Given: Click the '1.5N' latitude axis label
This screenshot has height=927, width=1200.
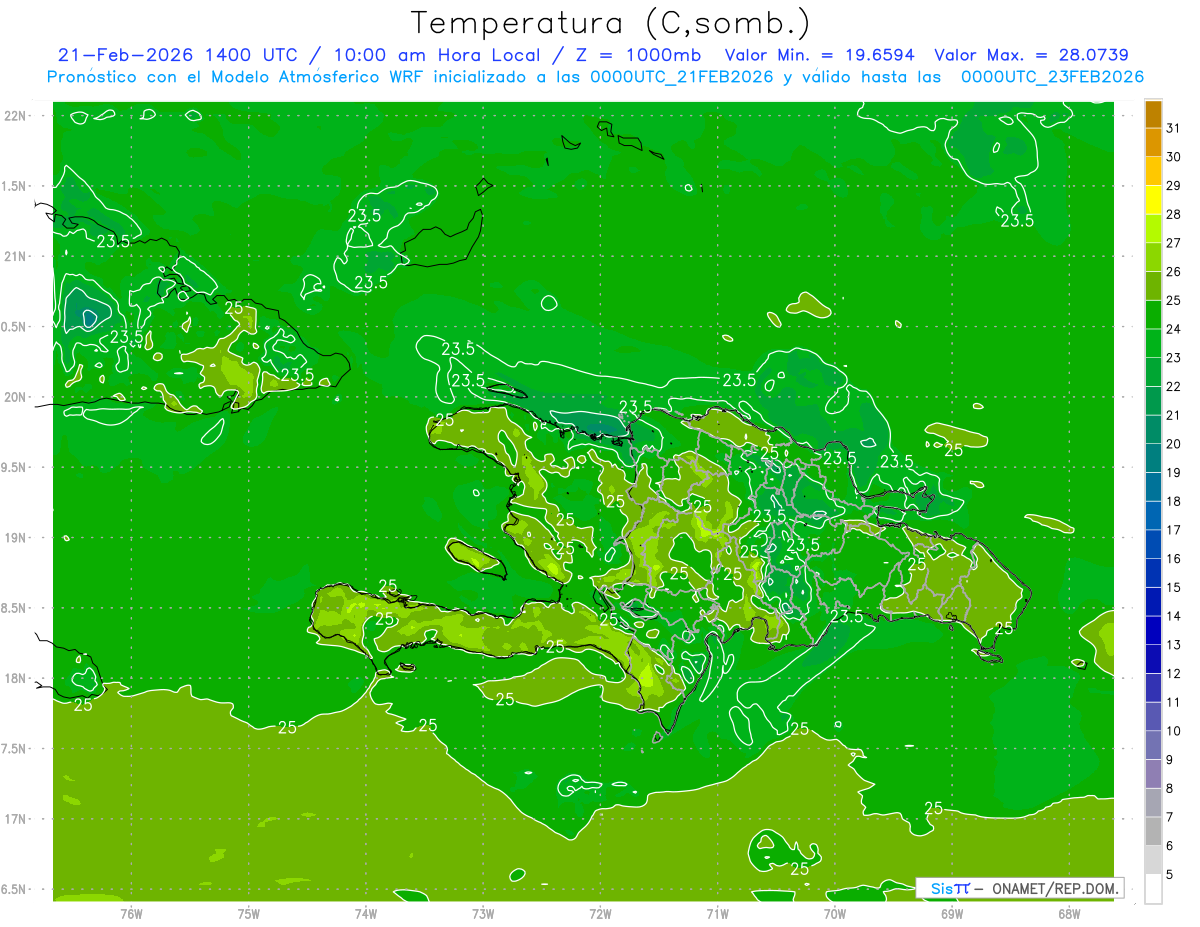Looking at the screenshot, I should tap(14, 186).
